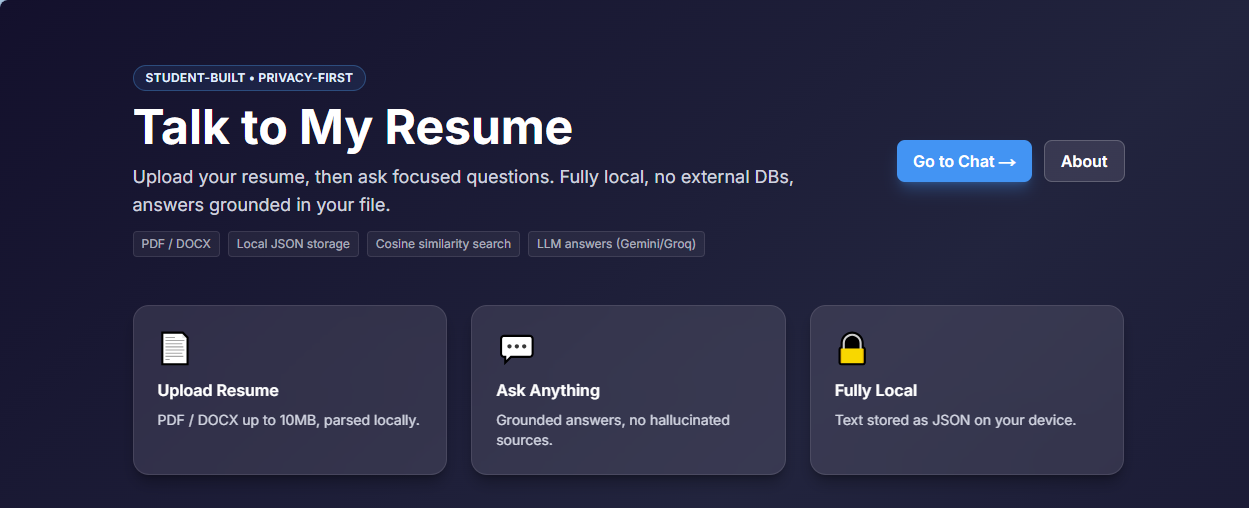Click the document page icon on Upload Resume card

click(x=175, y=349)
